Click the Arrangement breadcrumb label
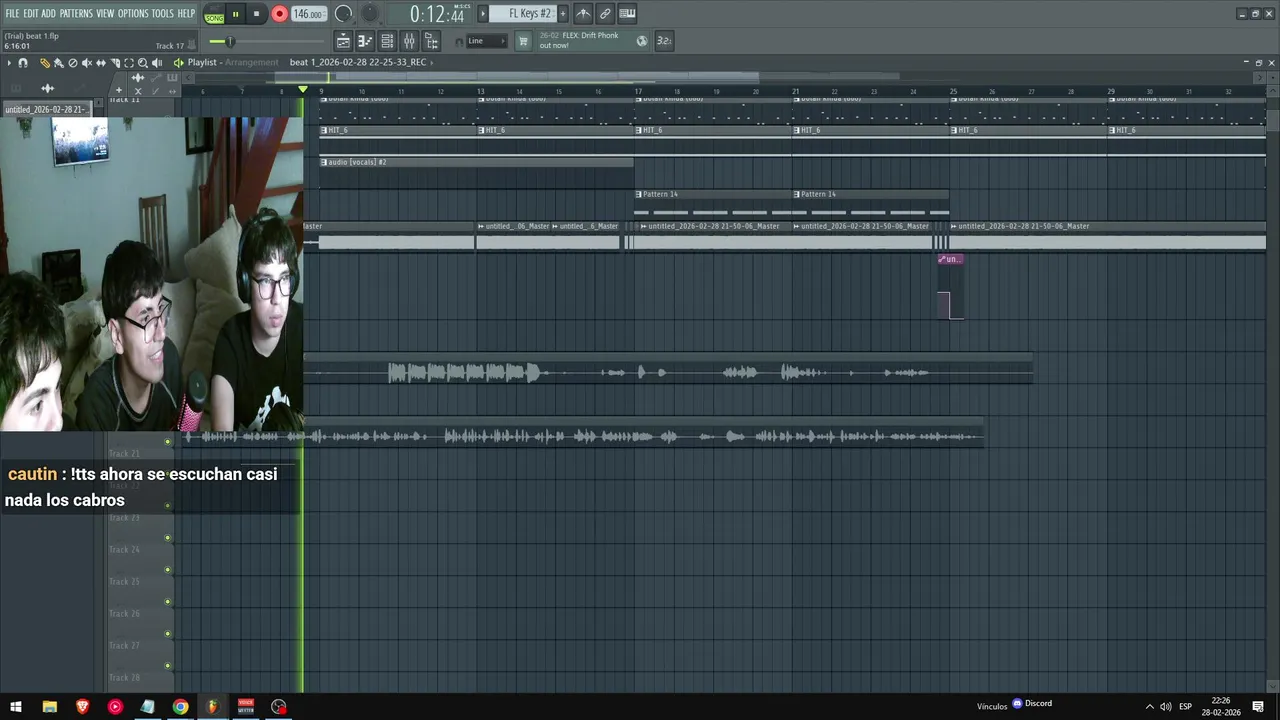Viewport: 1280px width, 720px height. tap(252, 62)
